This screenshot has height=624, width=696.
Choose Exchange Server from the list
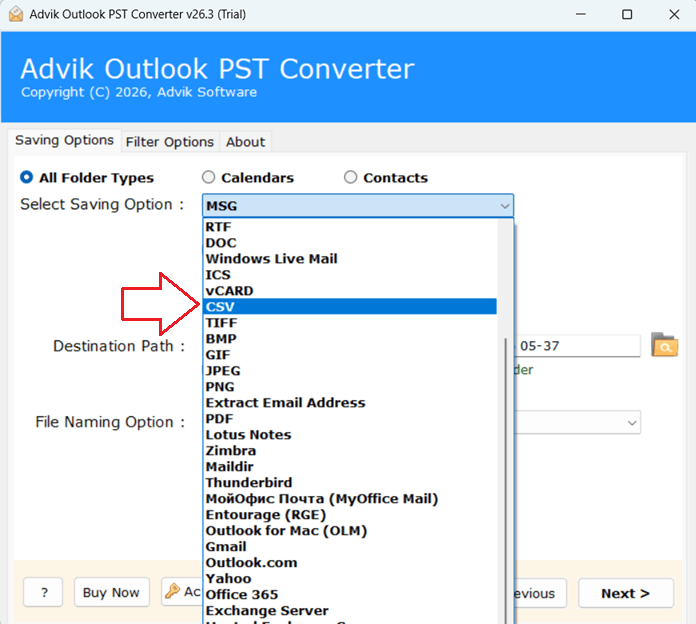350,610
